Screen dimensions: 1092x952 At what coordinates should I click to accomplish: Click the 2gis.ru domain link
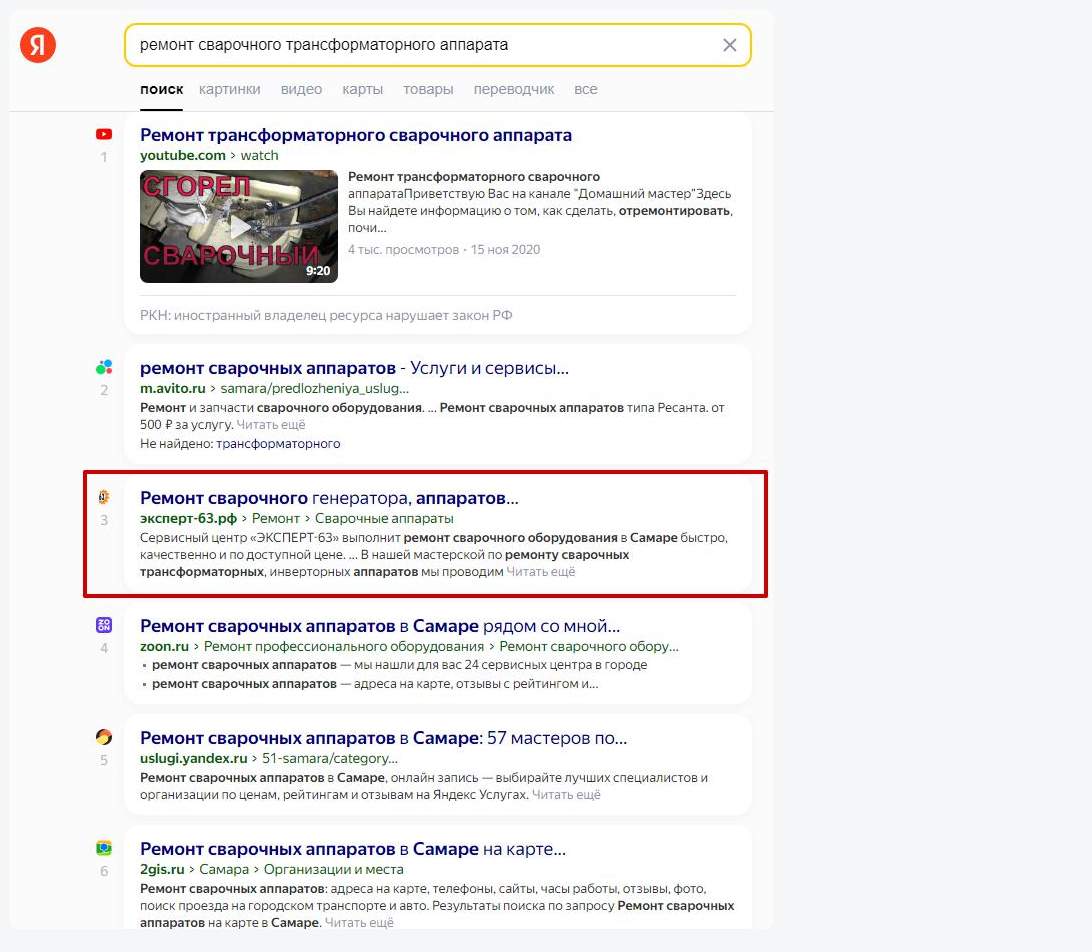[x=162, y=870]
